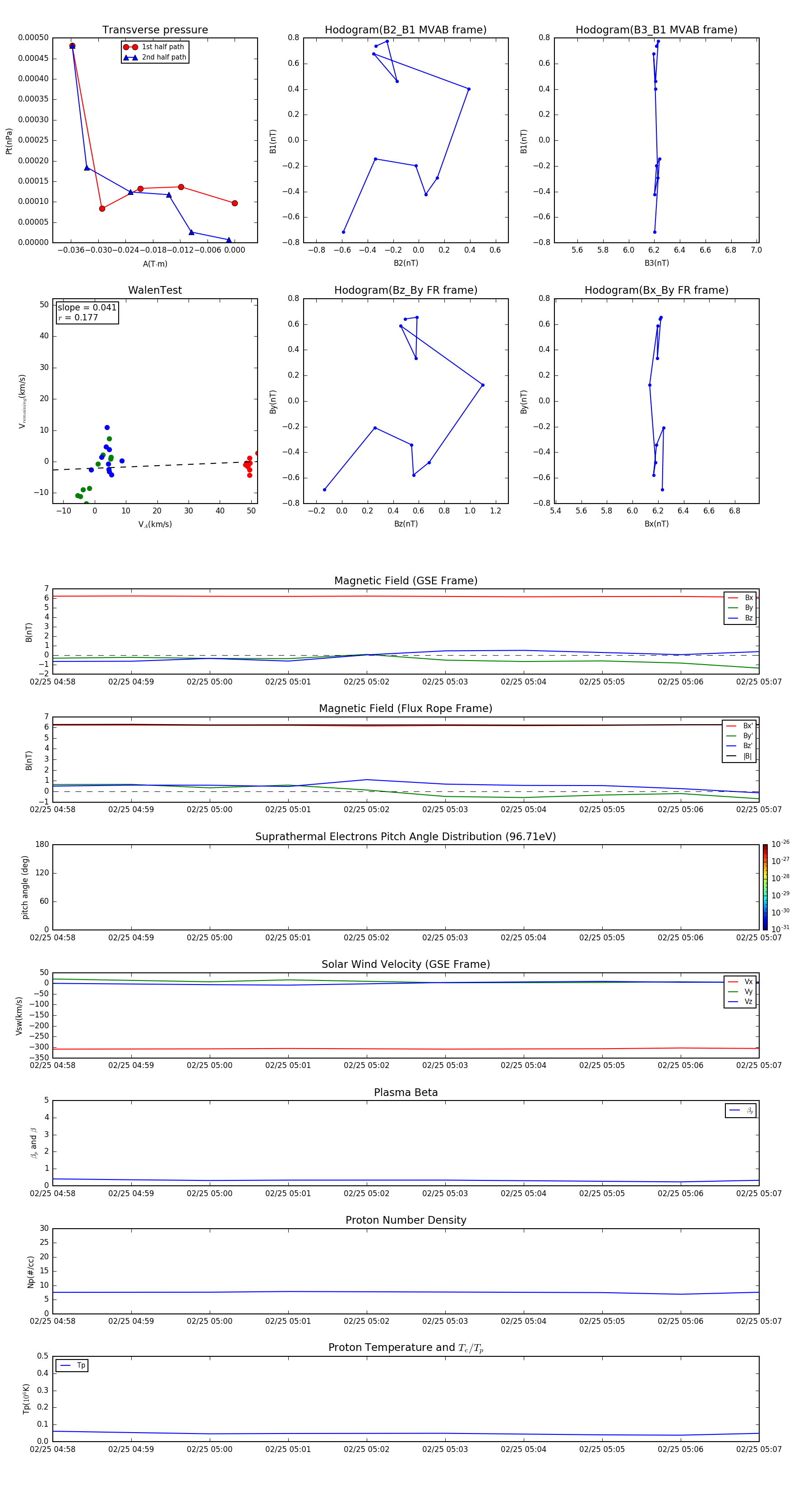Click the "Solar Wind Velocity (GSE Frame)" title
Image resolution: width=812 pixels, height=1489 pixels.
[x=406, y=964]
